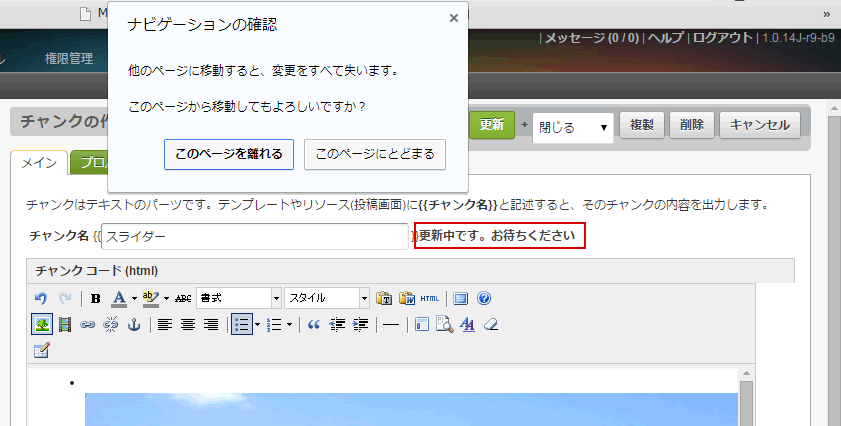Open HTML source editor icon
The image size is (841, 426).
(429, 298)
